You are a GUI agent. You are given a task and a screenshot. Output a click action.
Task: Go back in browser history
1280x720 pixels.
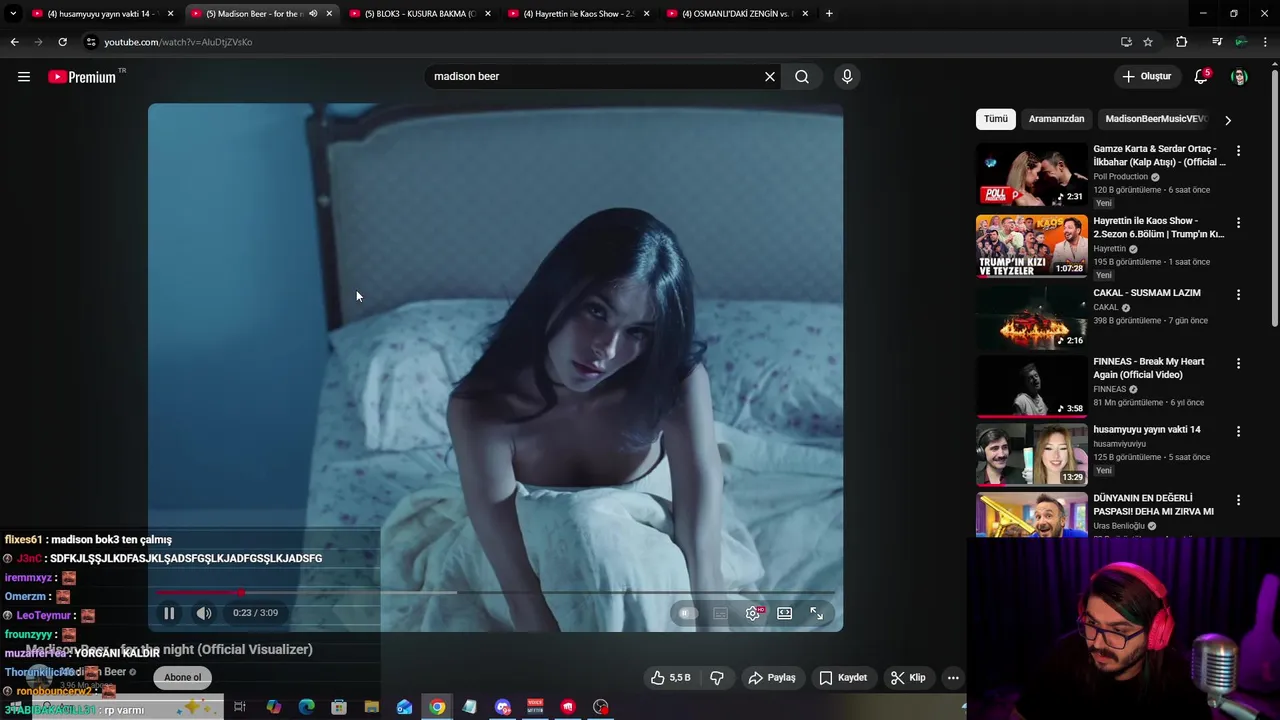(x=14, y=42)
